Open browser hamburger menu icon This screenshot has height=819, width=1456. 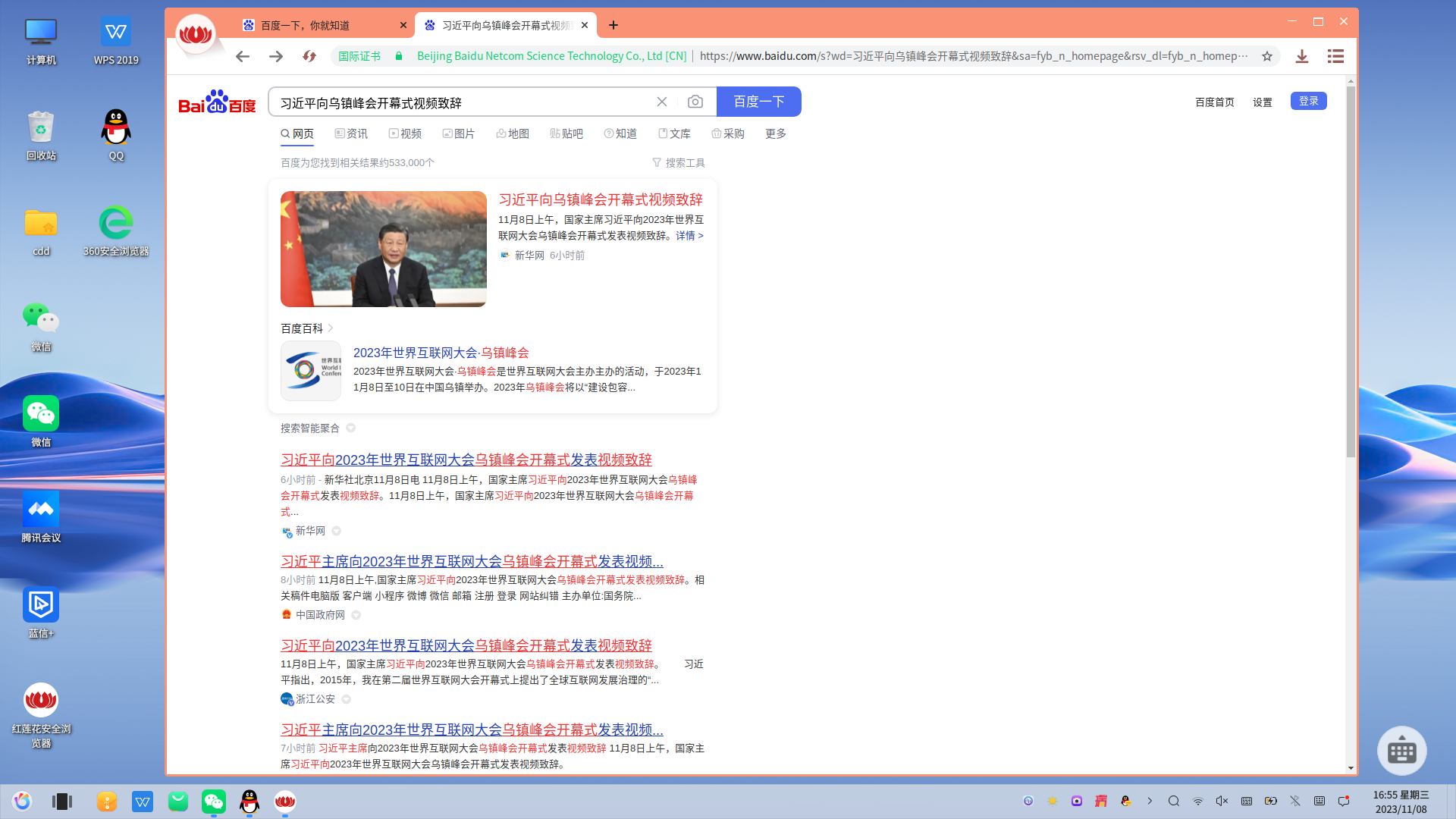click(1335, 56)
